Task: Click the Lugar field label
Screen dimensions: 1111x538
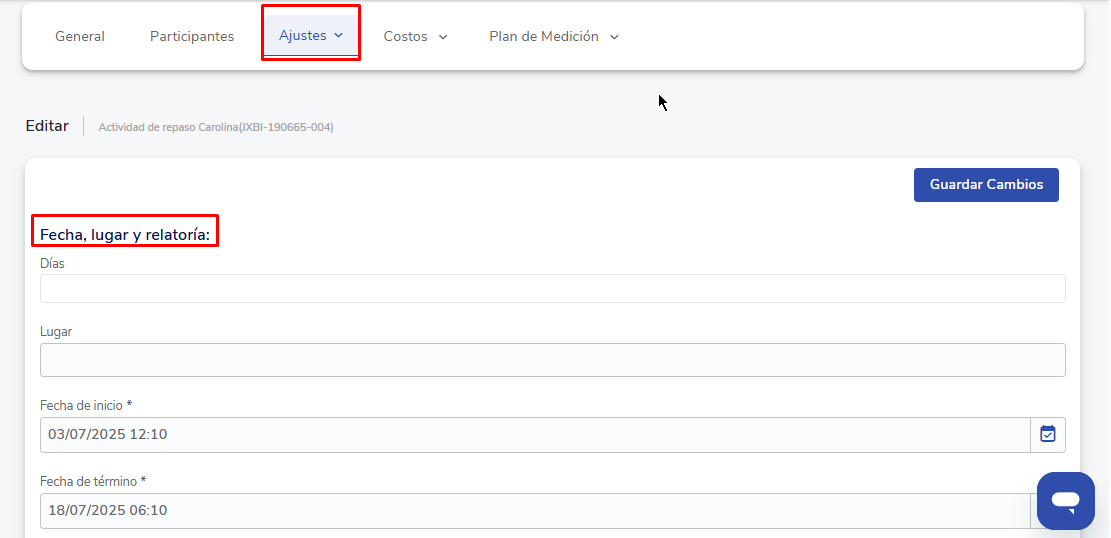Action: (x=56, y=331)
